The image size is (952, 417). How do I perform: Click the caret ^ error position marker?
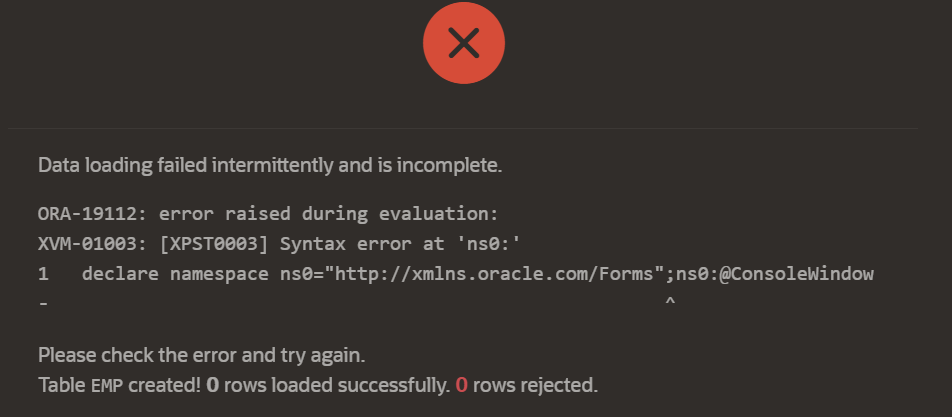[670, 301]
